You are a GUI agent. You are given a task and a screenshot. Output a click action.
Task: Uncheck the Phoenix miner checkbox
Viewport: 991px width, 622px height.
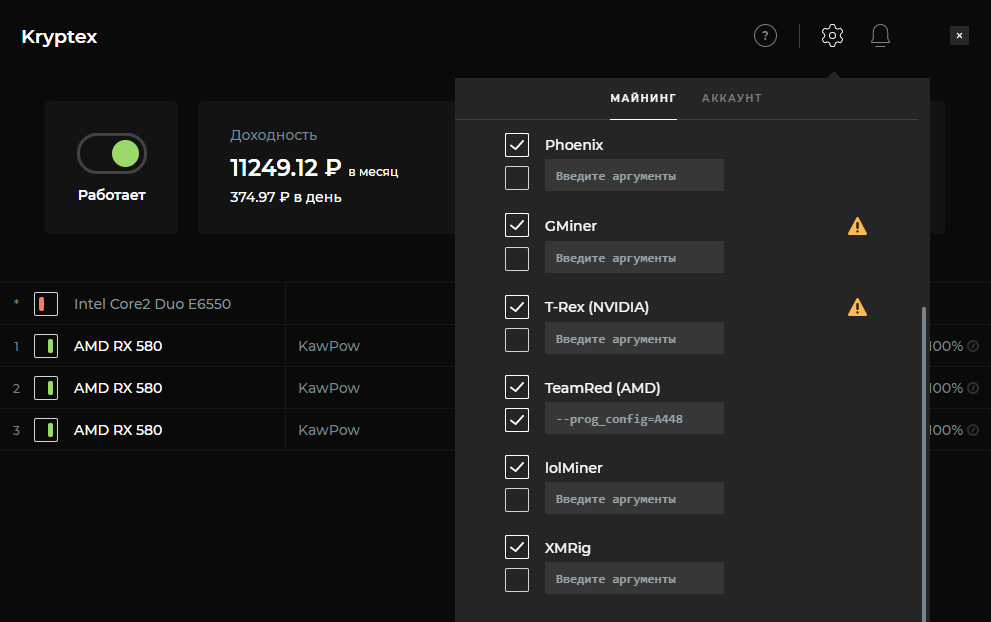(x=517, y=145)
